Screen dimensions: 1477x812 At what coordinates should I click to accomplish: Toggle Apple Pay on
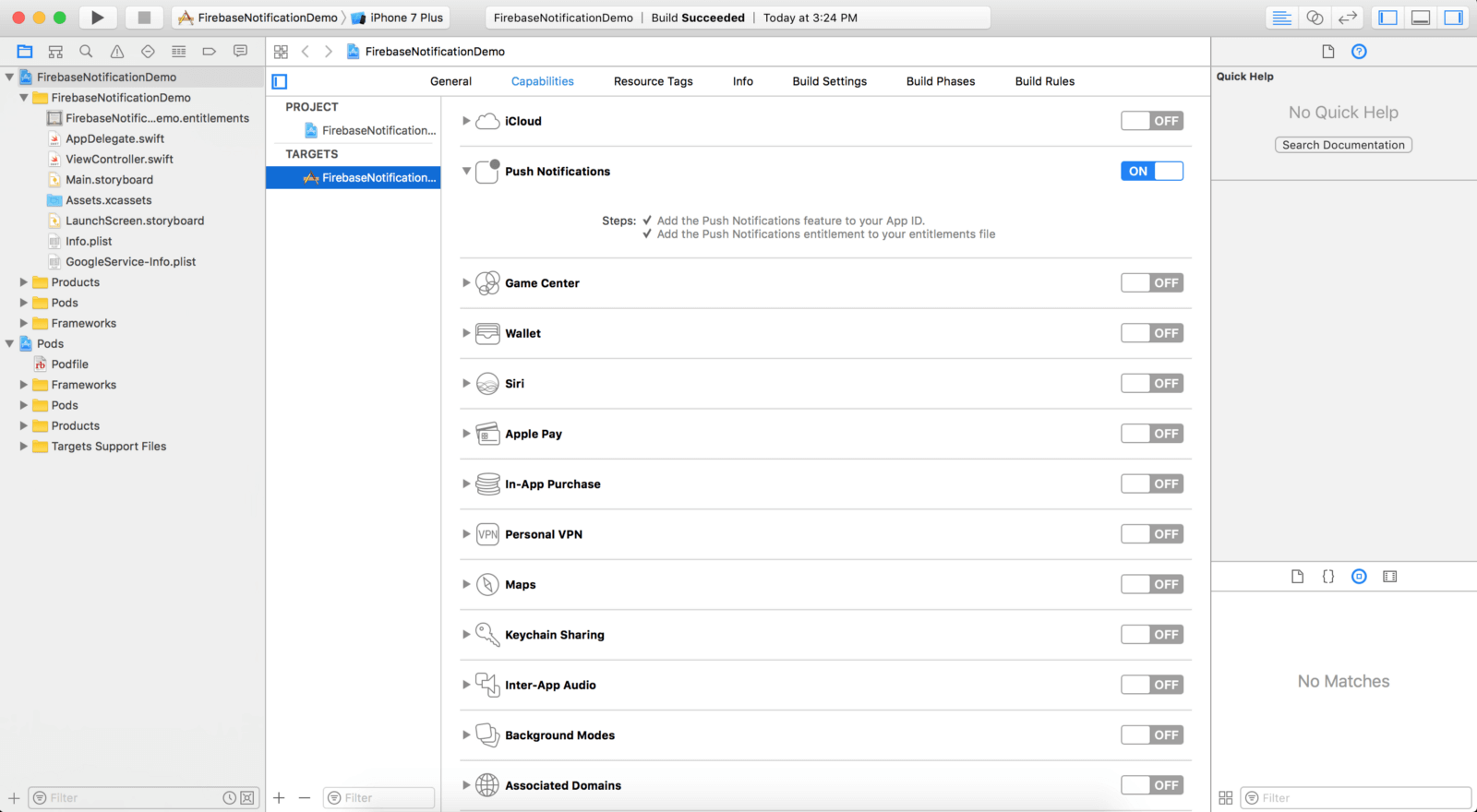point(1152,434)
